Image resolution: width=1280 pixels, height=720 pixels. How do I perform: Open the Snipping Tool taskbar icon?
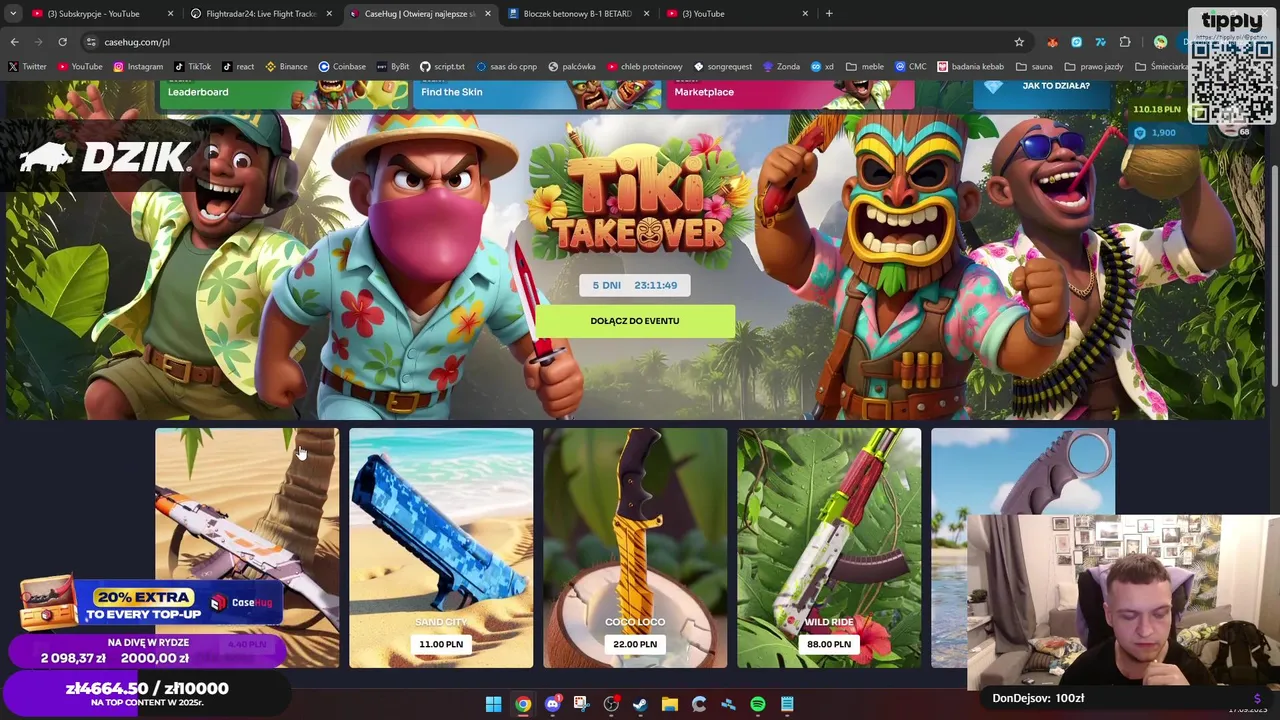pyautogui.click(x=581, y=704)
